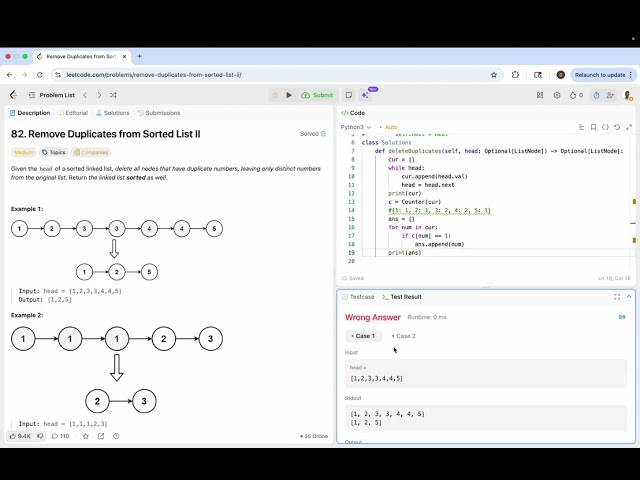This screenshot has width=640, height=480.
Task: Switch to the Solutions tab
Action: [113, 113]
